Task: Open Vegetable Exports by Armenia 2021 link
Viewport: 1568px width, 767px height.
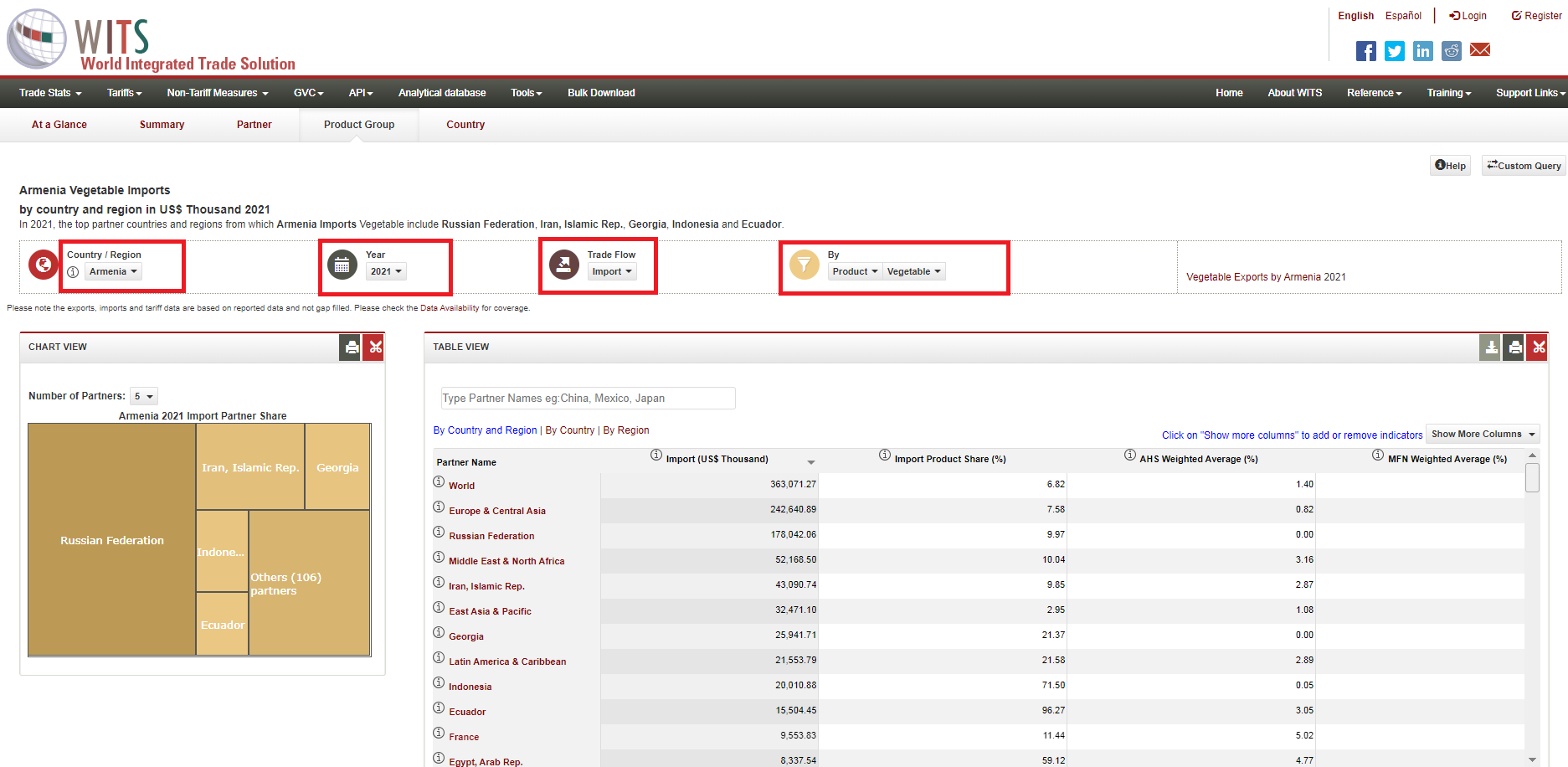Action: pyautogui.click(x=1265, y=277)
